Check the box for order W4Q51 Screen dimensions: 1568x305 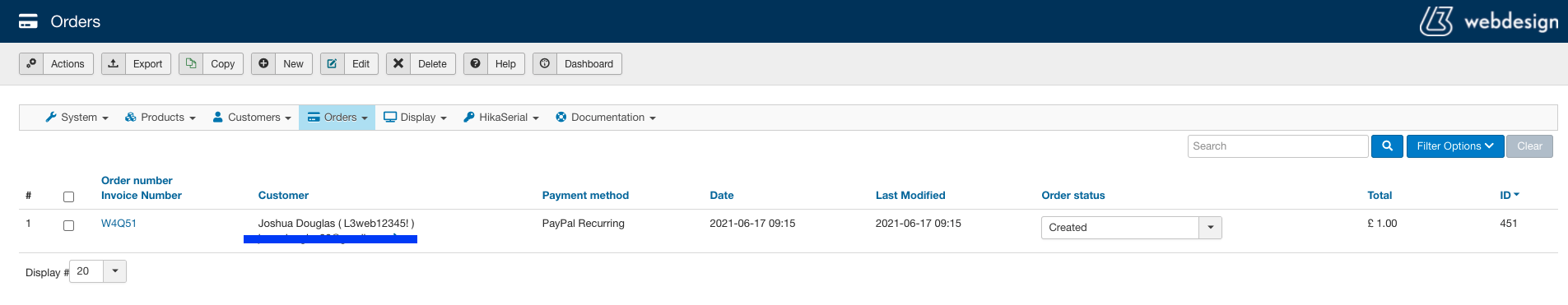[x=68, y=225]
